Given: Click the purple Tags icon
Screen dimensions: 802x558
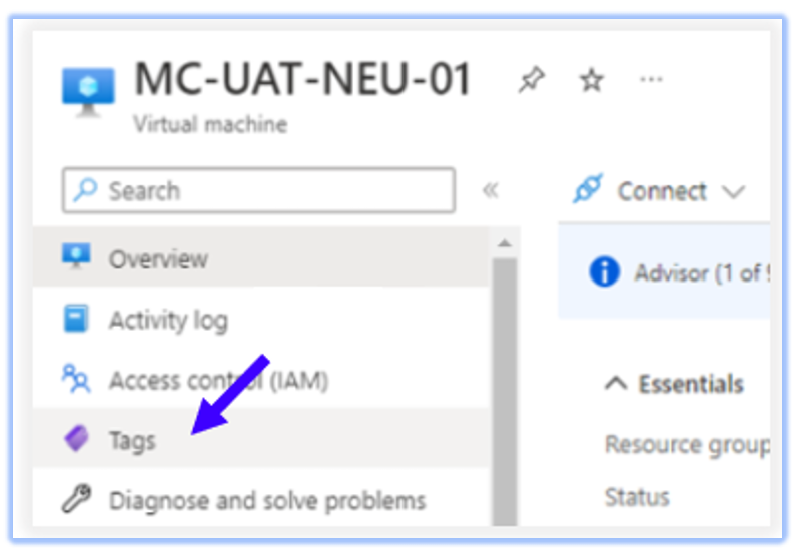Looking at the screenshot, I should click(x=76, y=439).
